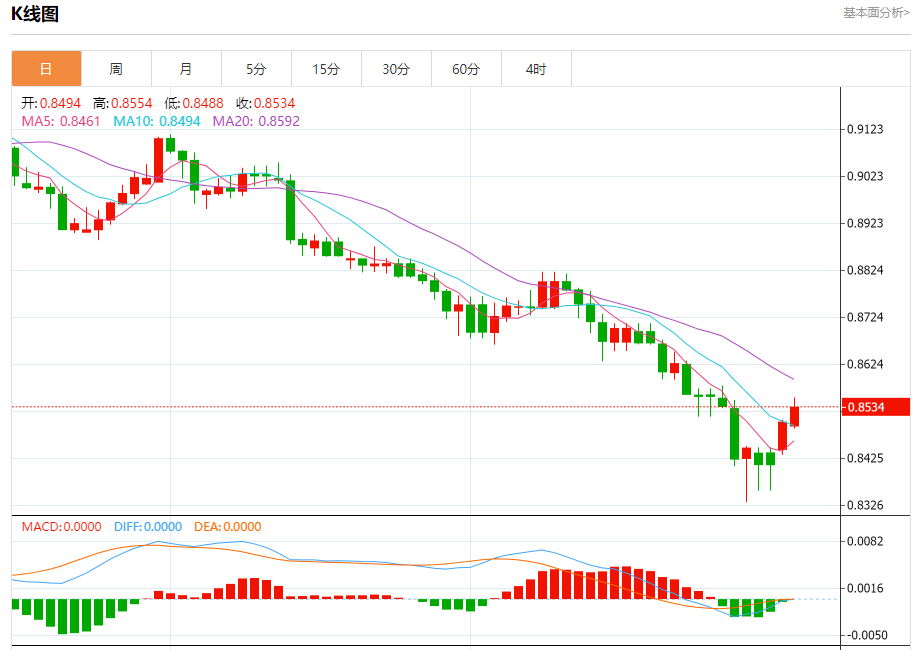Click the latest red candlestick at right edge

pos(794,417)
